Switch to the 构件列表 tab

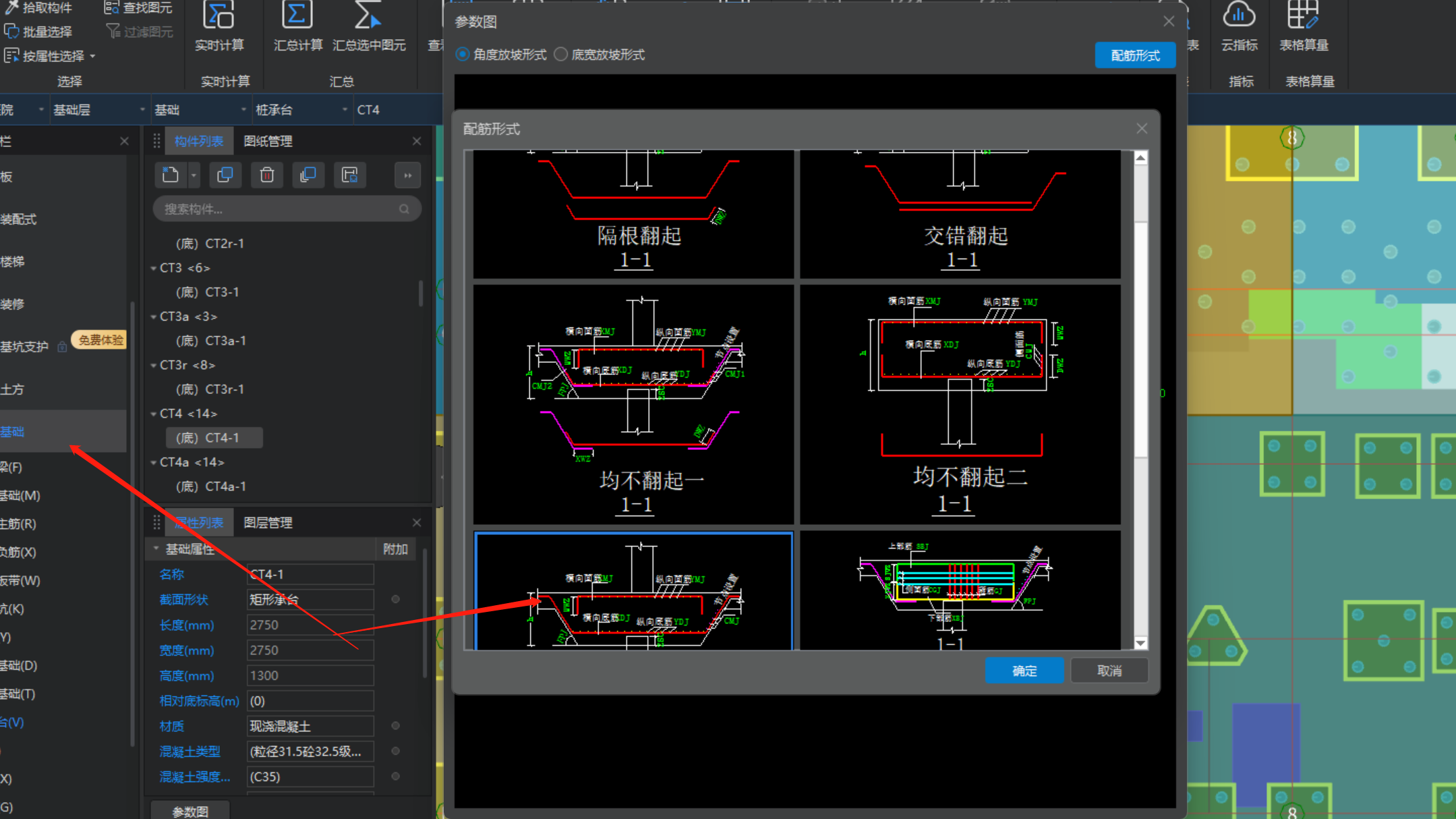click(199, 141)
